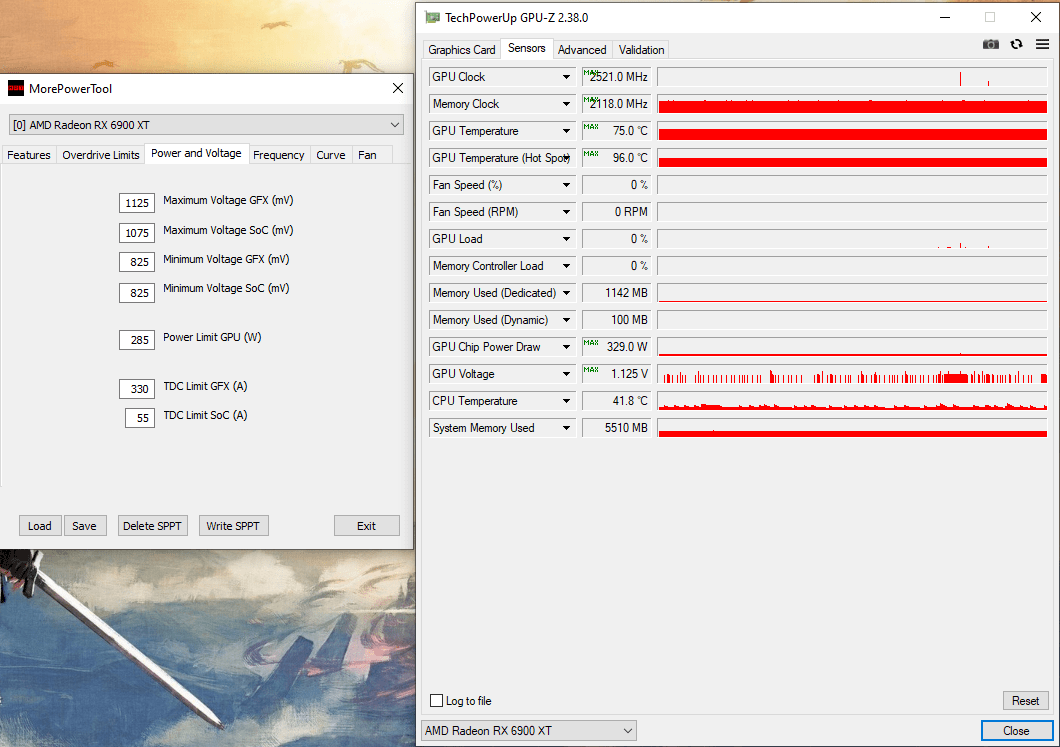Viewport: 1060px width, 747px height.
Task: Click the TDC Limit SoC input field
Action: point(140,418)
